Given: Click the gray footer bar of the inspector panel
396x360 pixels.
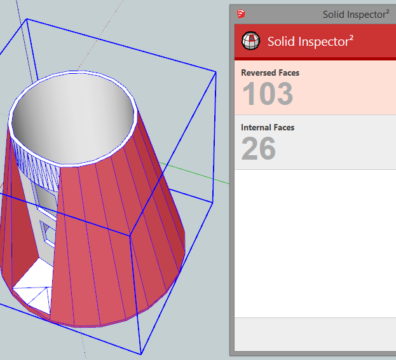Looking at the screenshot, I should [x=315, y=334].
